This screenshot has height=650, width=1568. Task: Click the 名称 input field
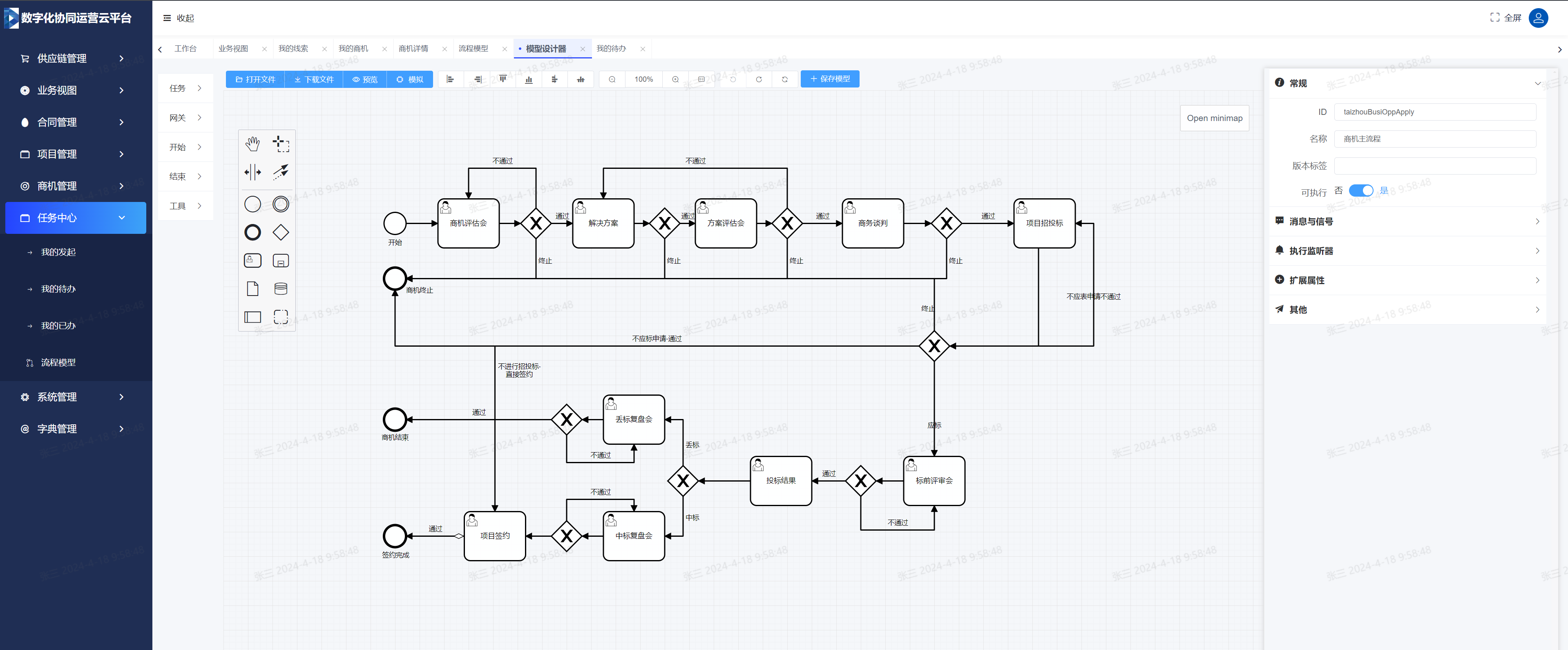click(1435, 139)
